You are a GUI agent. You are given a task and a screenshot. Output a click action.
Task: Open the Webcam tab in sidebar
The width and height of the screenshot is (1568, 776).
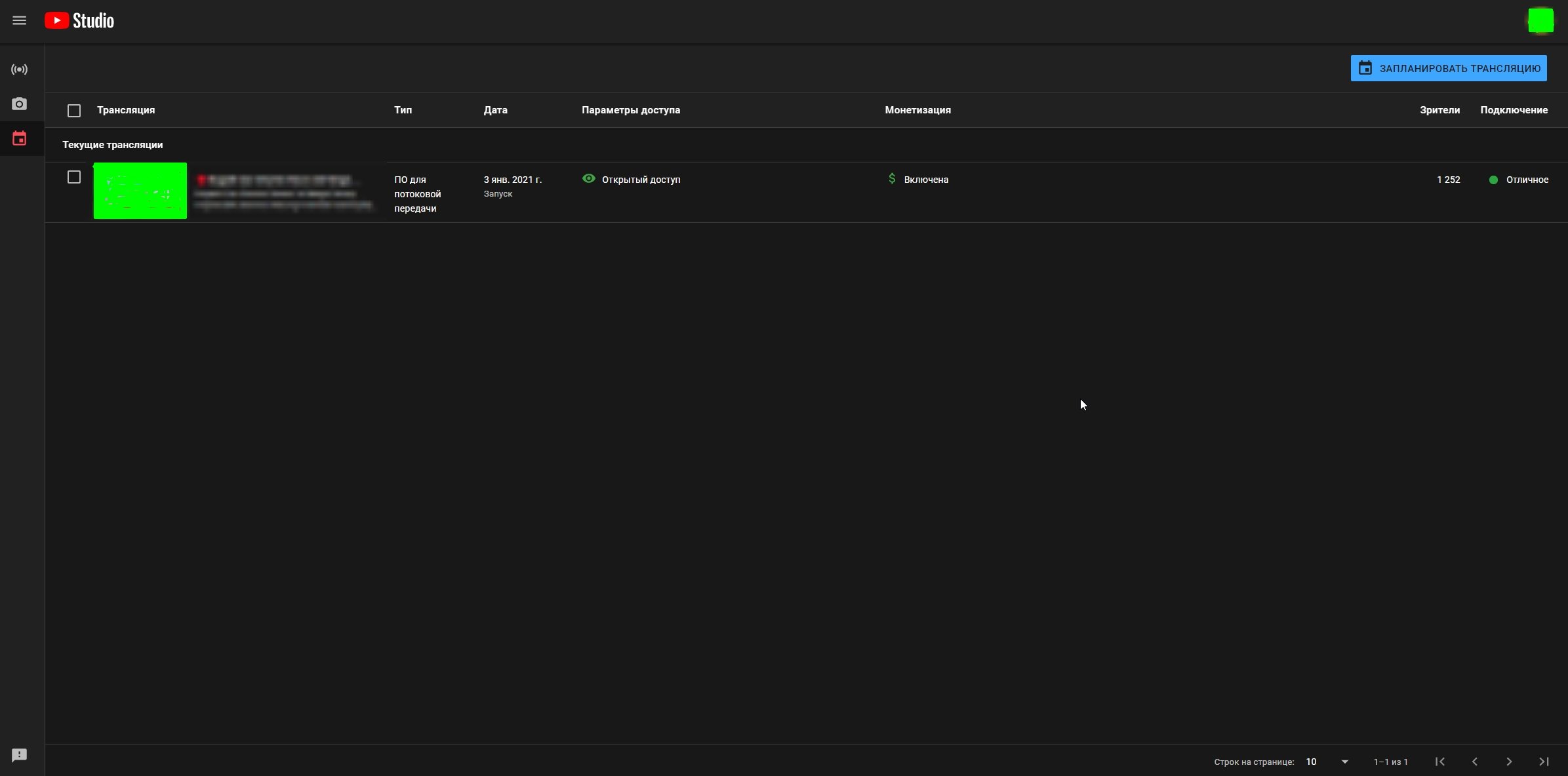coord(20,104)
